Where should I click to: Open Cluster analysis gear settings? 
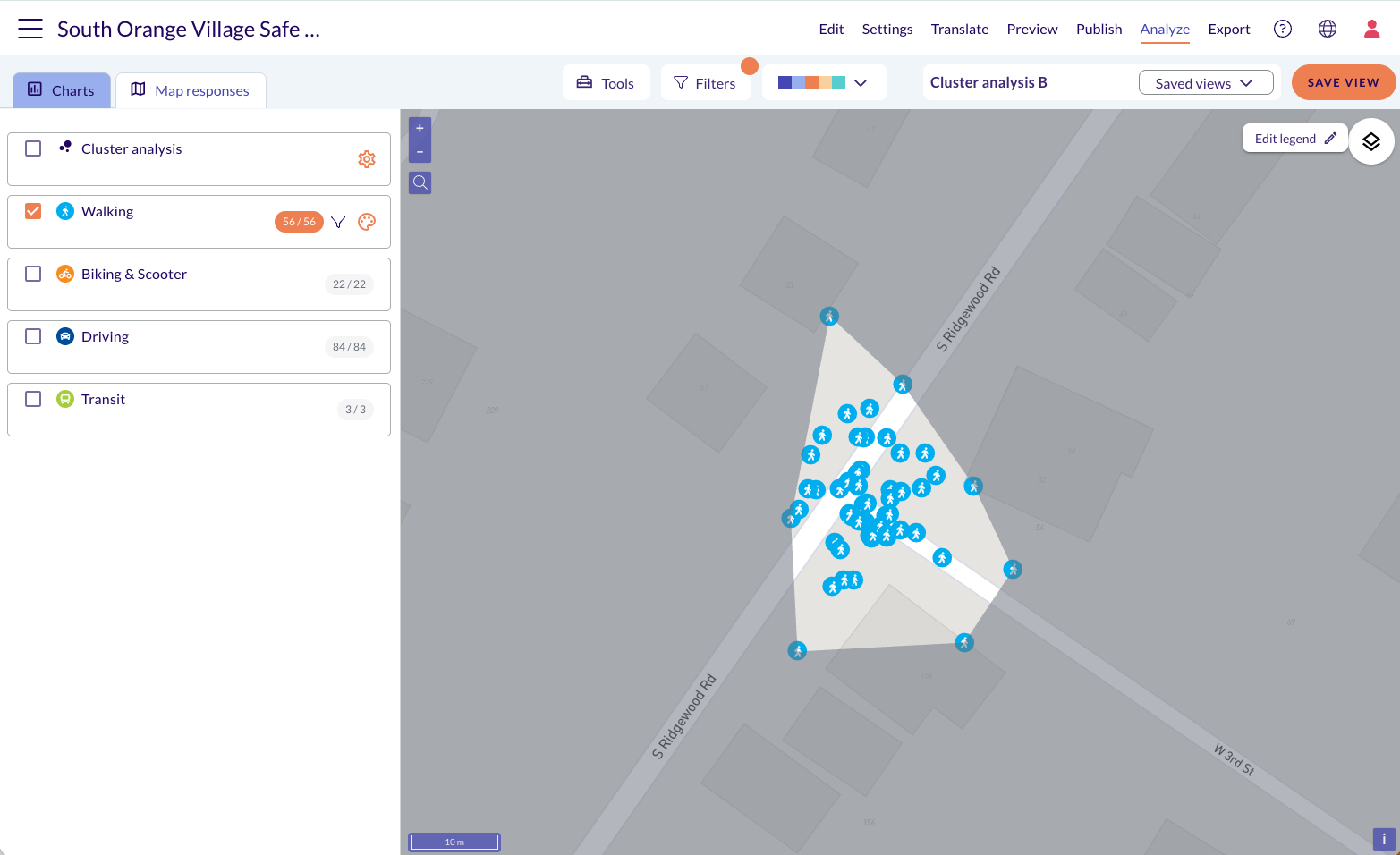click(367, 159)
